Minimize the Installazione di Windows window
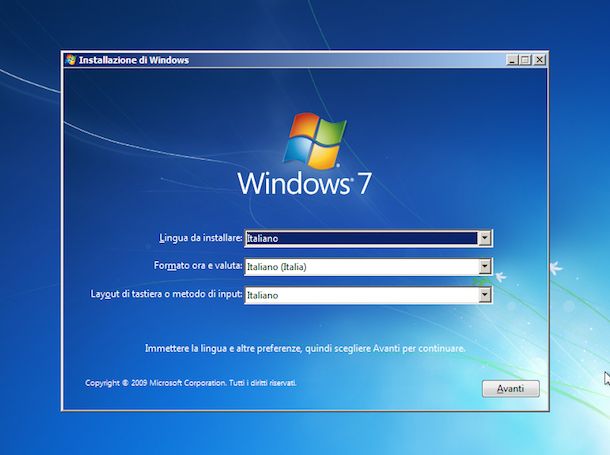Viewport: 610px width, 455px height. pyautogui.click(x=513, y=60)
